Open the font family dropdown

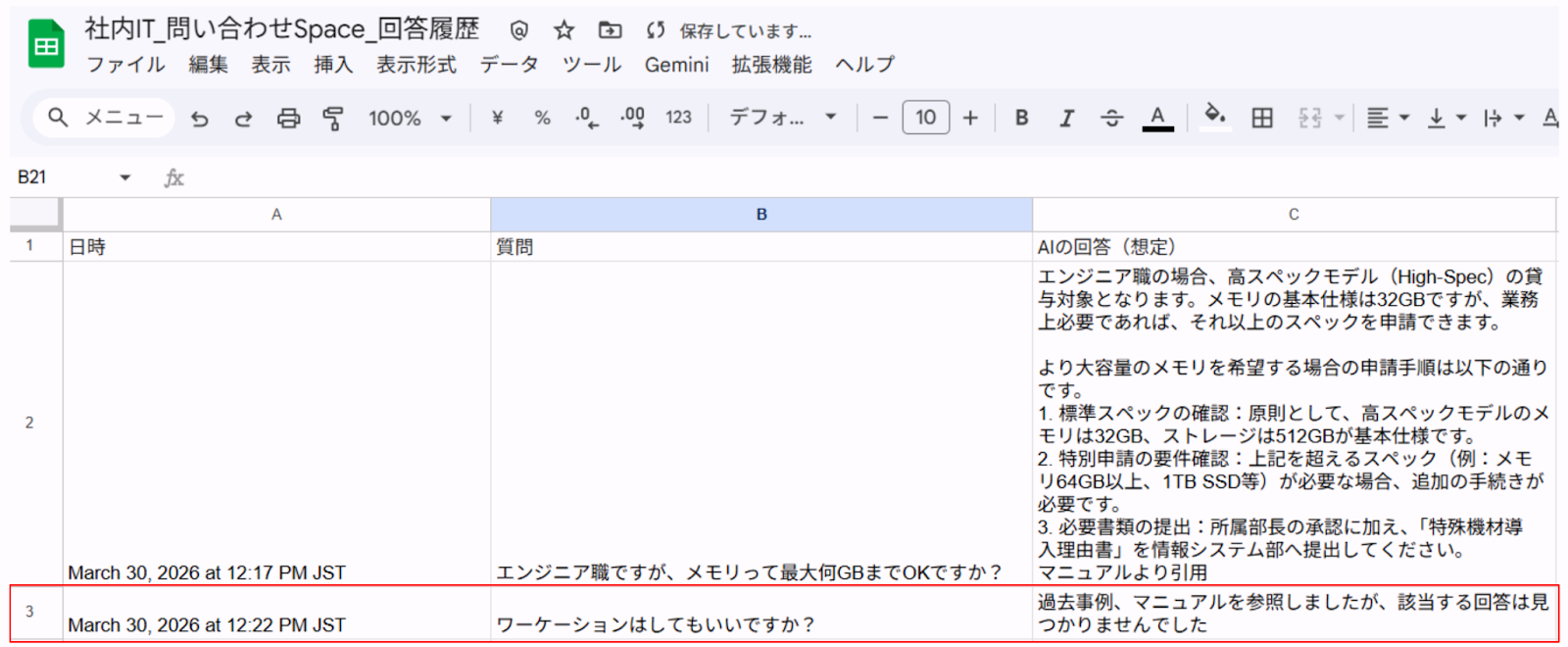[782, 118]
